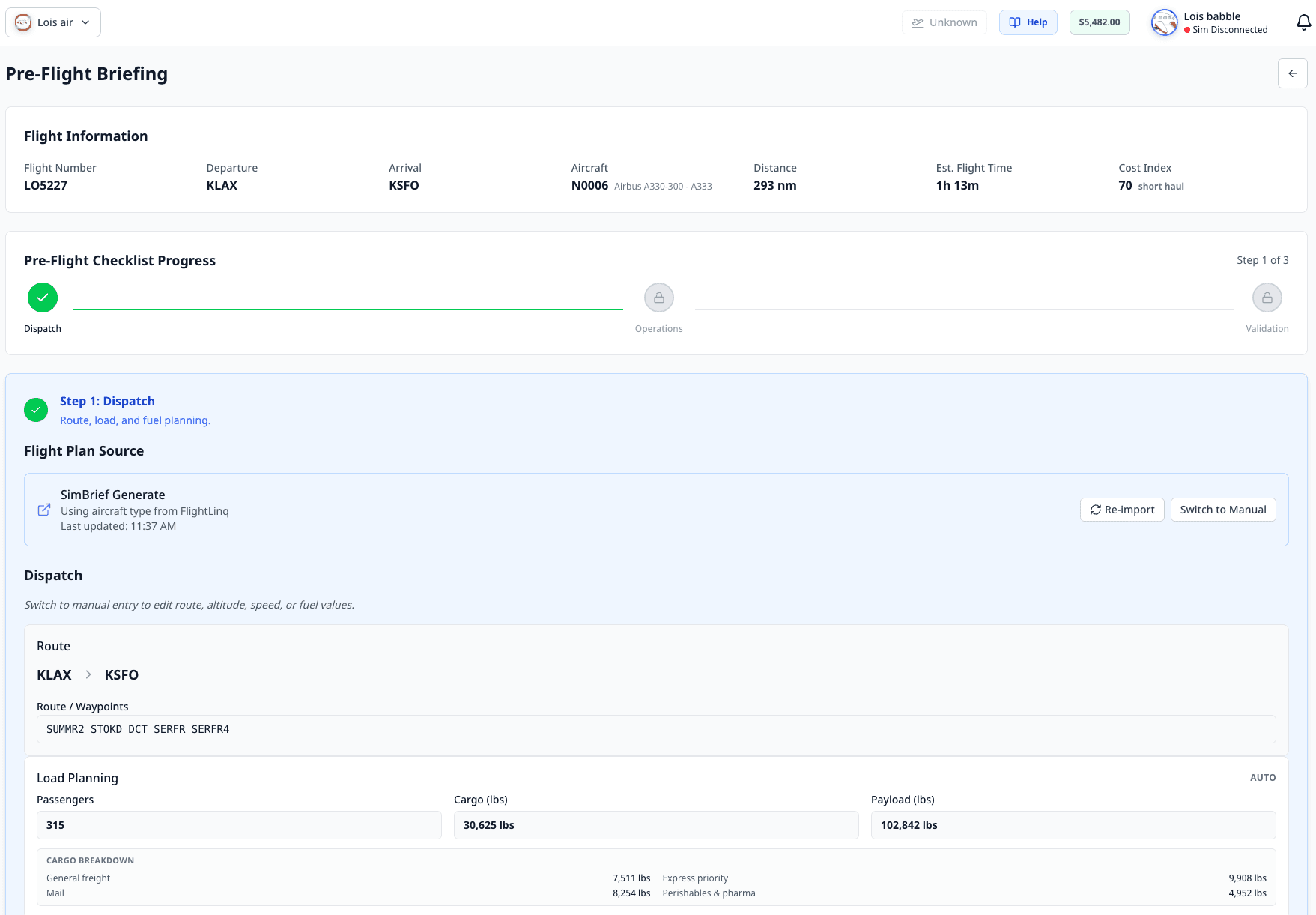Expand the Lois air dropdown

click(86, 22)
